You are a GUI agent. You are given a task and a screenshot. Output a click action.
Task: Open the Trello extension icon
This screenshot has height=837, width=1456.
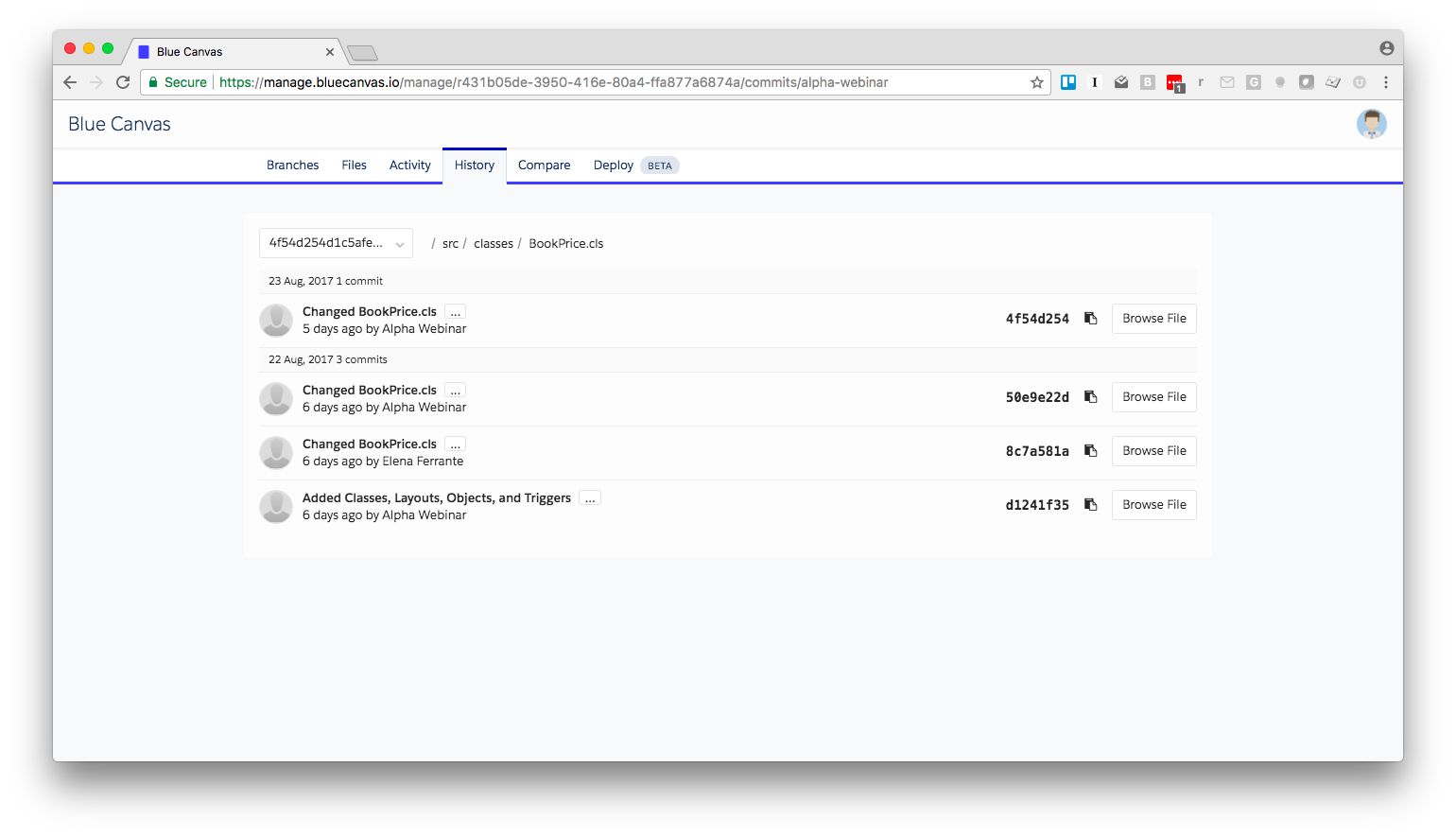pos(1068,82)
